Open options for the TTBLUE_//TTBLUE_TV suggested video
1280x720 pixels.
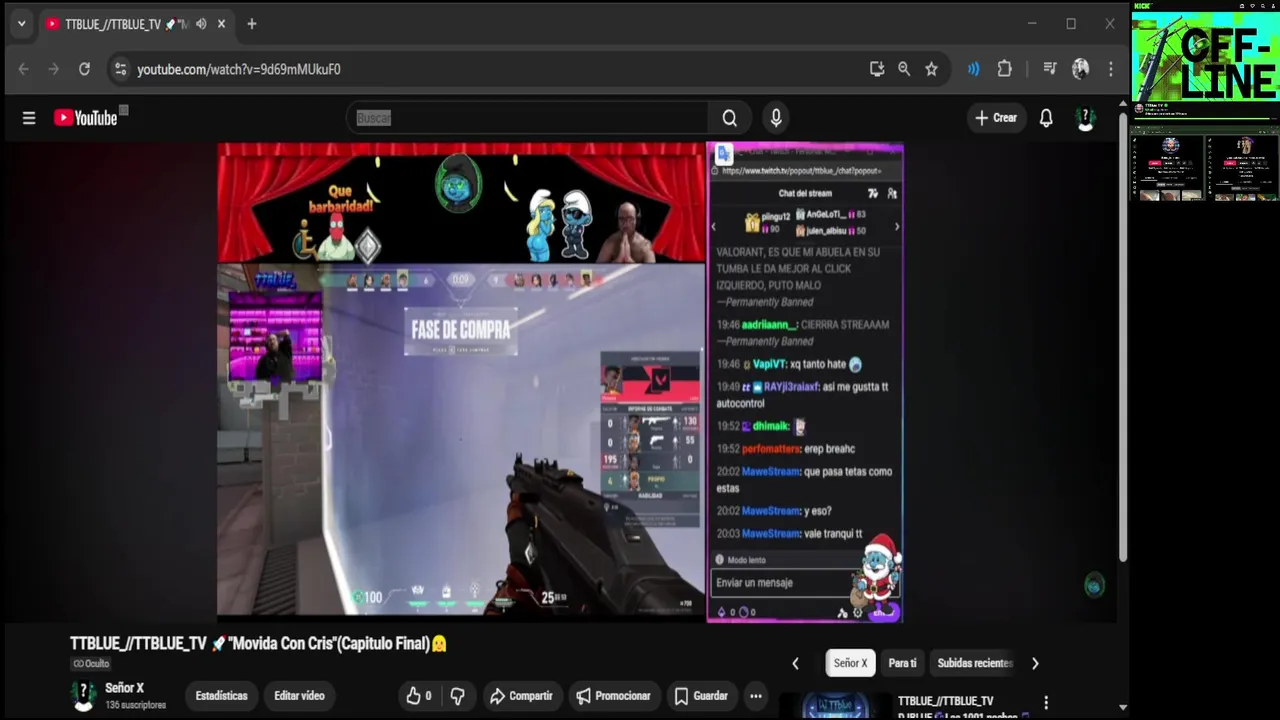(1046, 703)
